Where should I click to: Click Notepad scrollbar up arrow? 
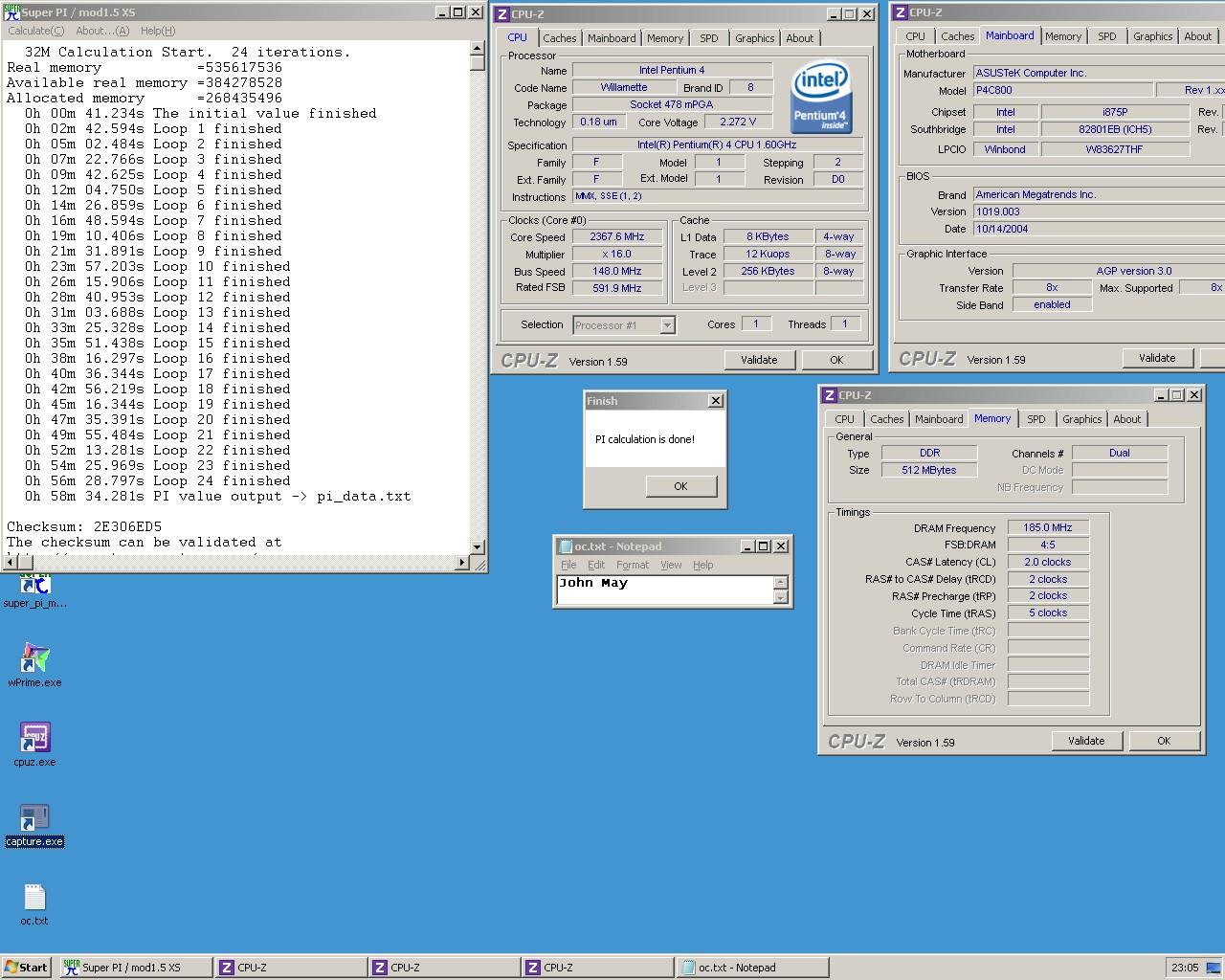pos(781,582)
